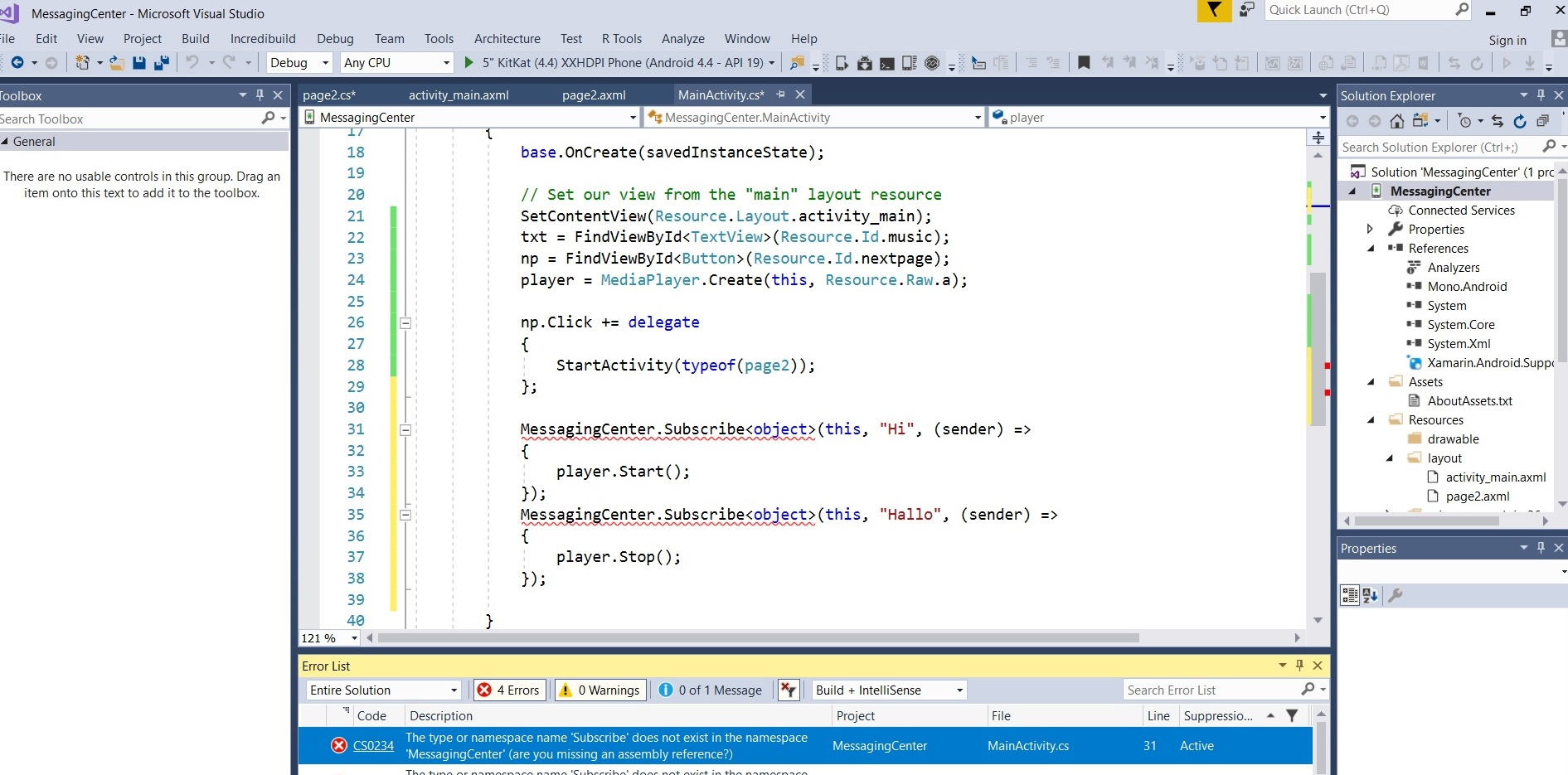Viewport: 1568px width, 775px height.
Task: Switch to page2.axml editor tab
Action: click(x=594, y=94)
